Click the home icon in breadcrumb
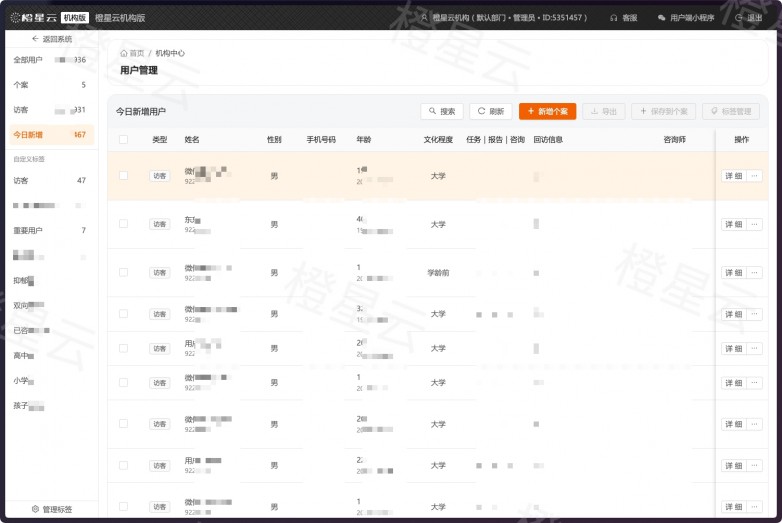This screenshot has height=523, width=782. 124,53
